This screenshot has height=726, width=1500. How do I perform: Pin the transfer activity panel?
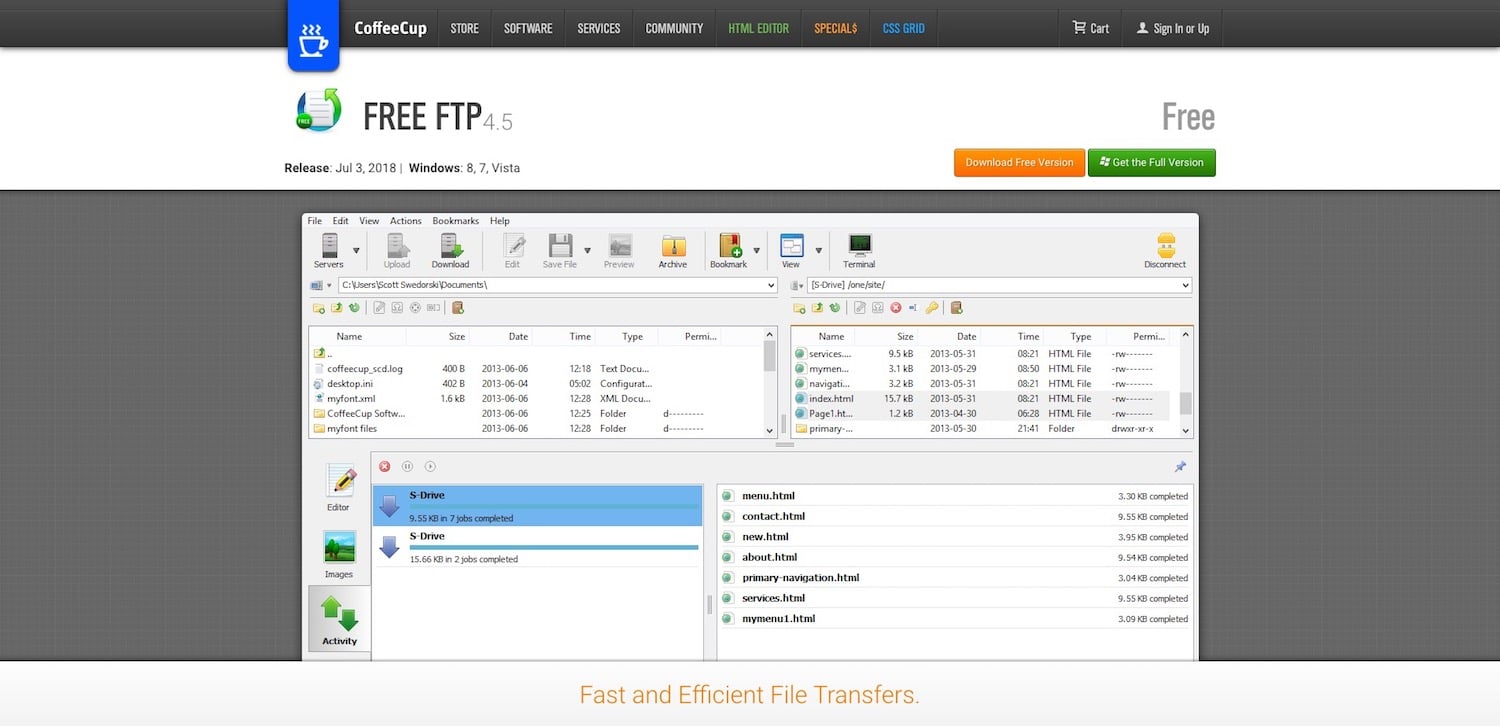[x=1179, y=466]
